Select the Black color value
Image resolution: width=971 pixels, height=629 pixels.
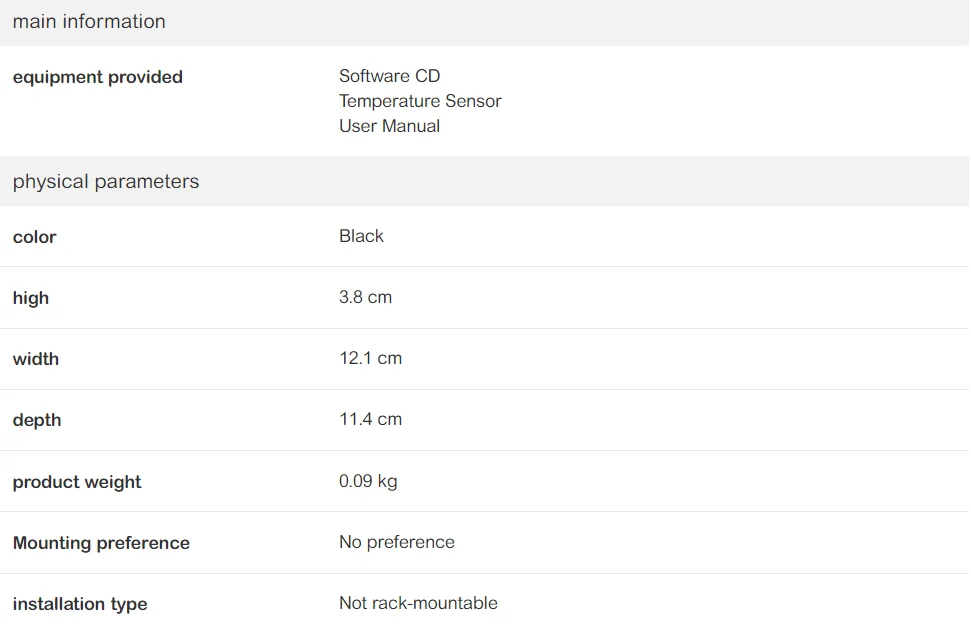pos(361,236)
